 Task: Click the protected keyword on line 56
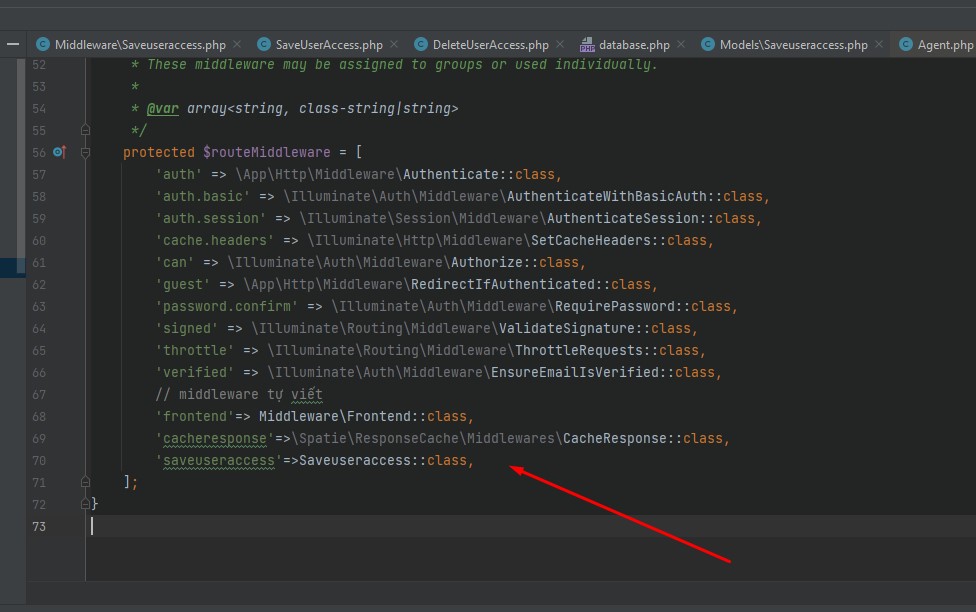(x=159, y=153)
